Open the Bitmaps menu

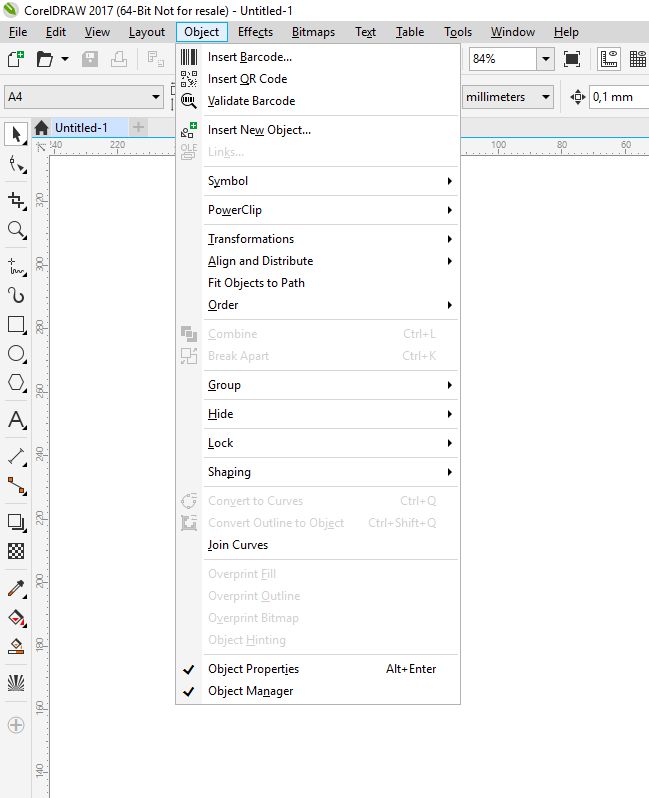[313, 32]
